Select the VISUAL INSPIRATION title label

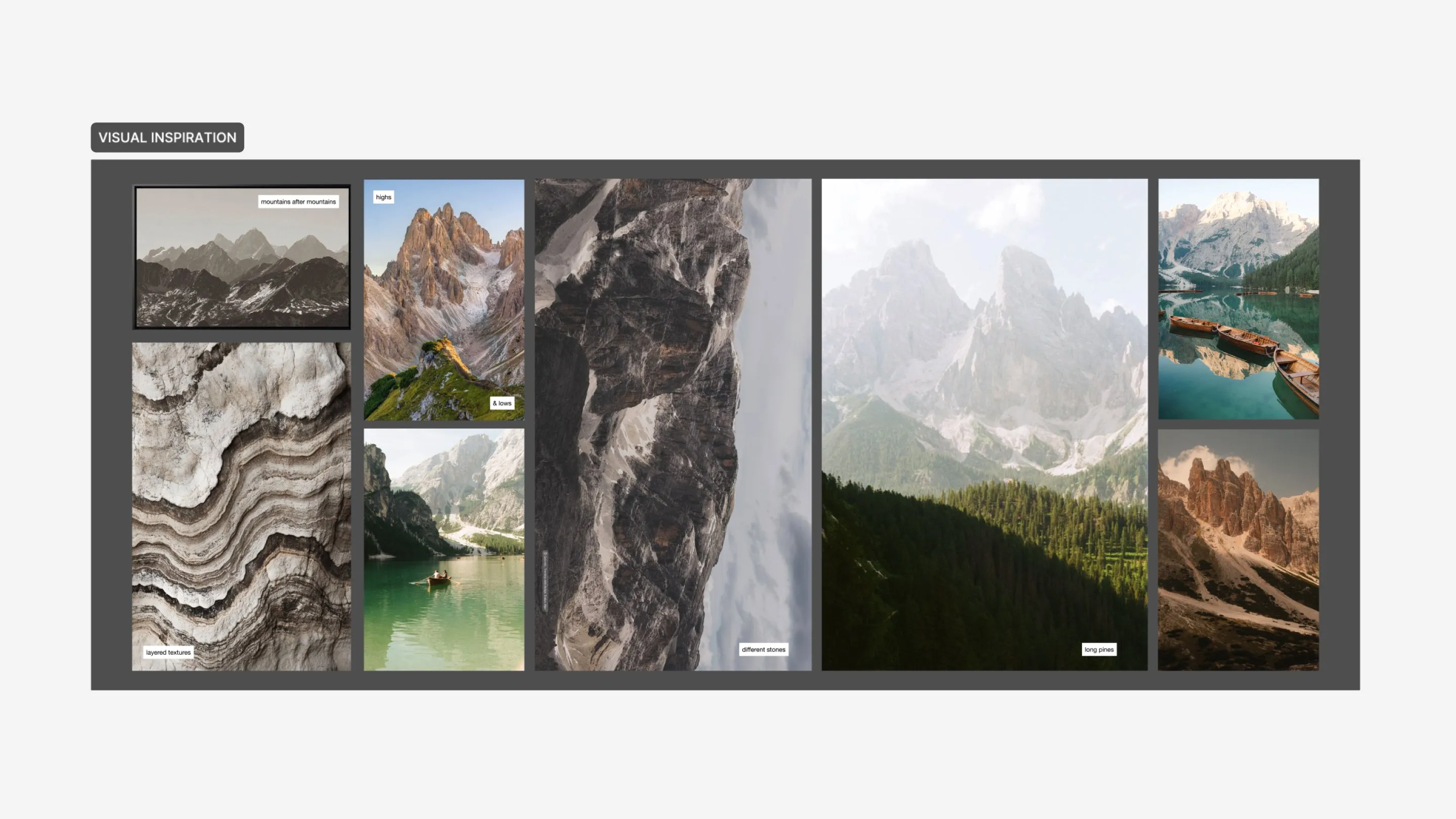[x=167, y=138]
